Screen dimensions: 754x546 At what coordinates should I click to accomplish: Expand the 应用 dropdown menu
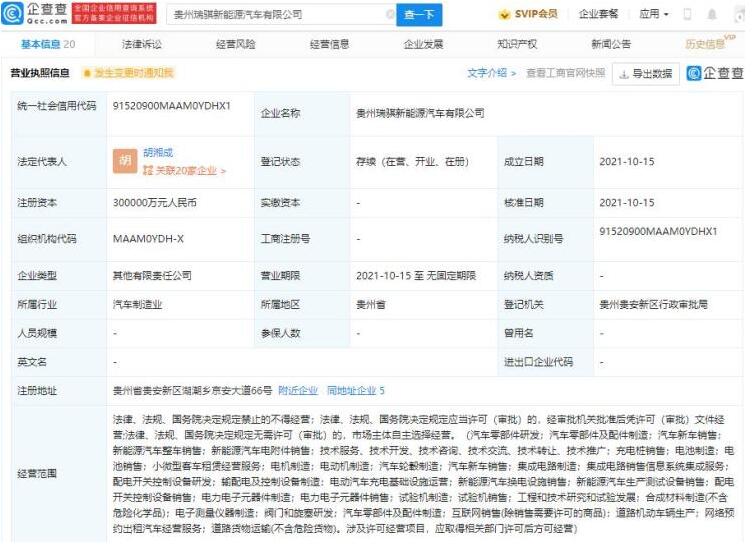tap(654, 14)
